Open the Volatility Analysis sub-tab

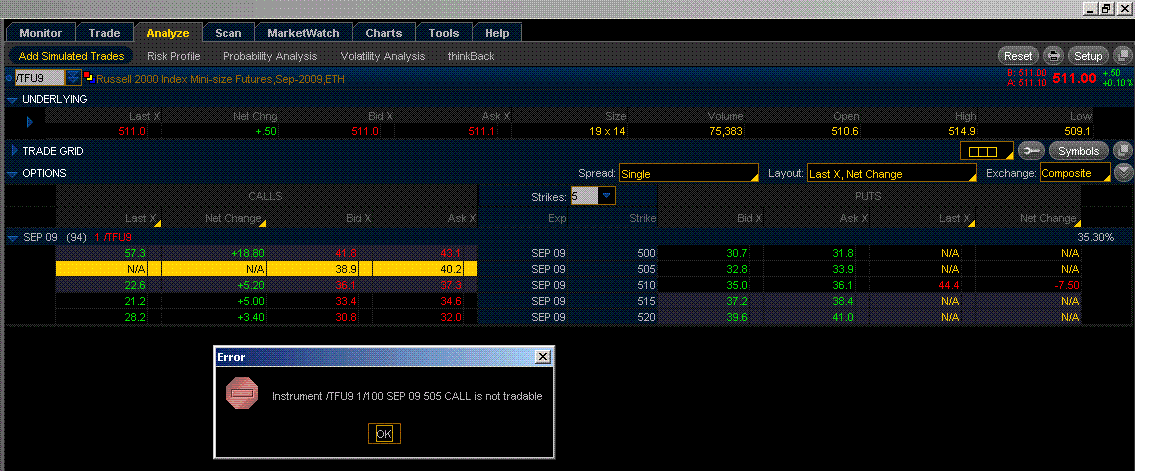tap(383, 56)
